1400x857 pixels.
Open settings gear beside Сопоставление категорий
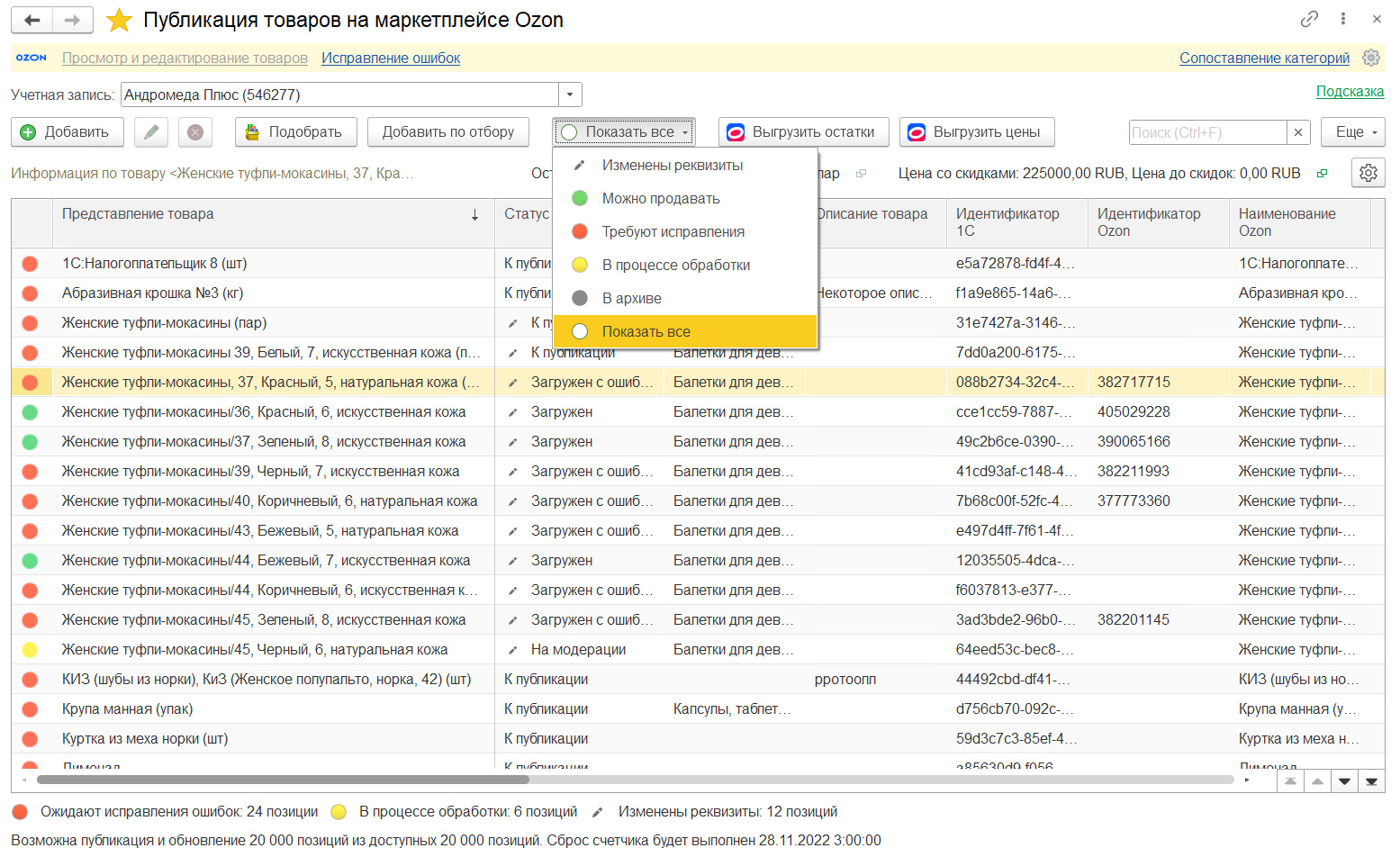1371,58
